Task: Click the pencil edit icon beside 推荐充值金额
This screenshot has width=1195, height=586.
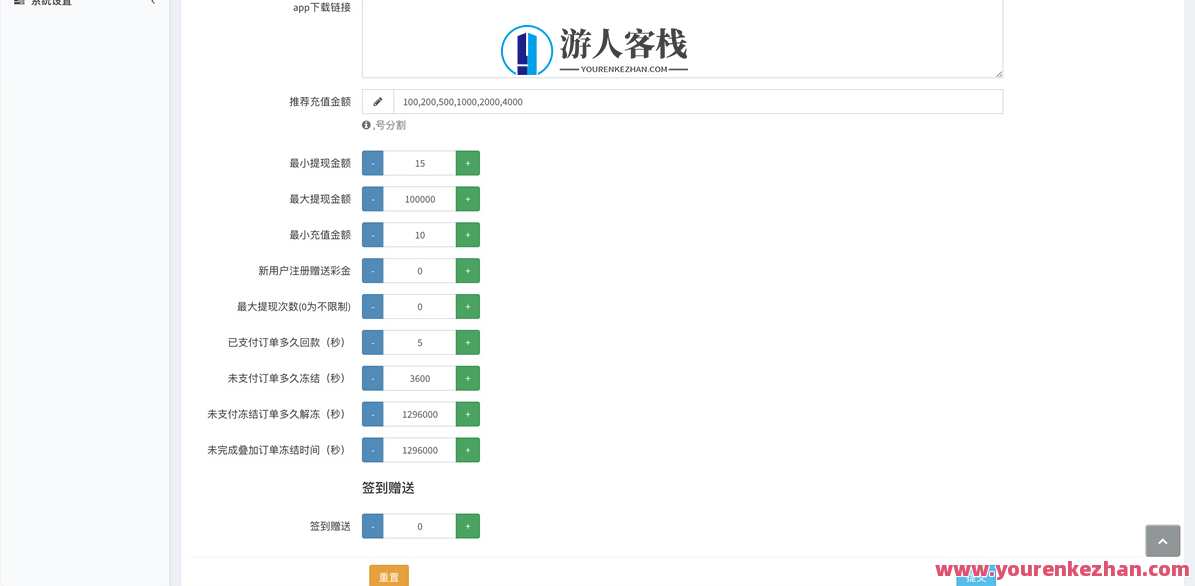Action: coord(377,101)
